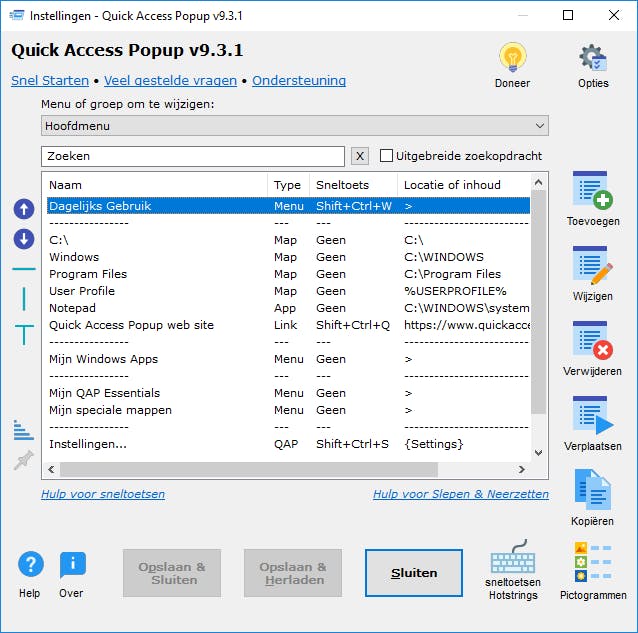Click the %USERPROFILE% location cell
Image resolution: width=638 pixels, height=633 pixels.
[x=455, y=291]
